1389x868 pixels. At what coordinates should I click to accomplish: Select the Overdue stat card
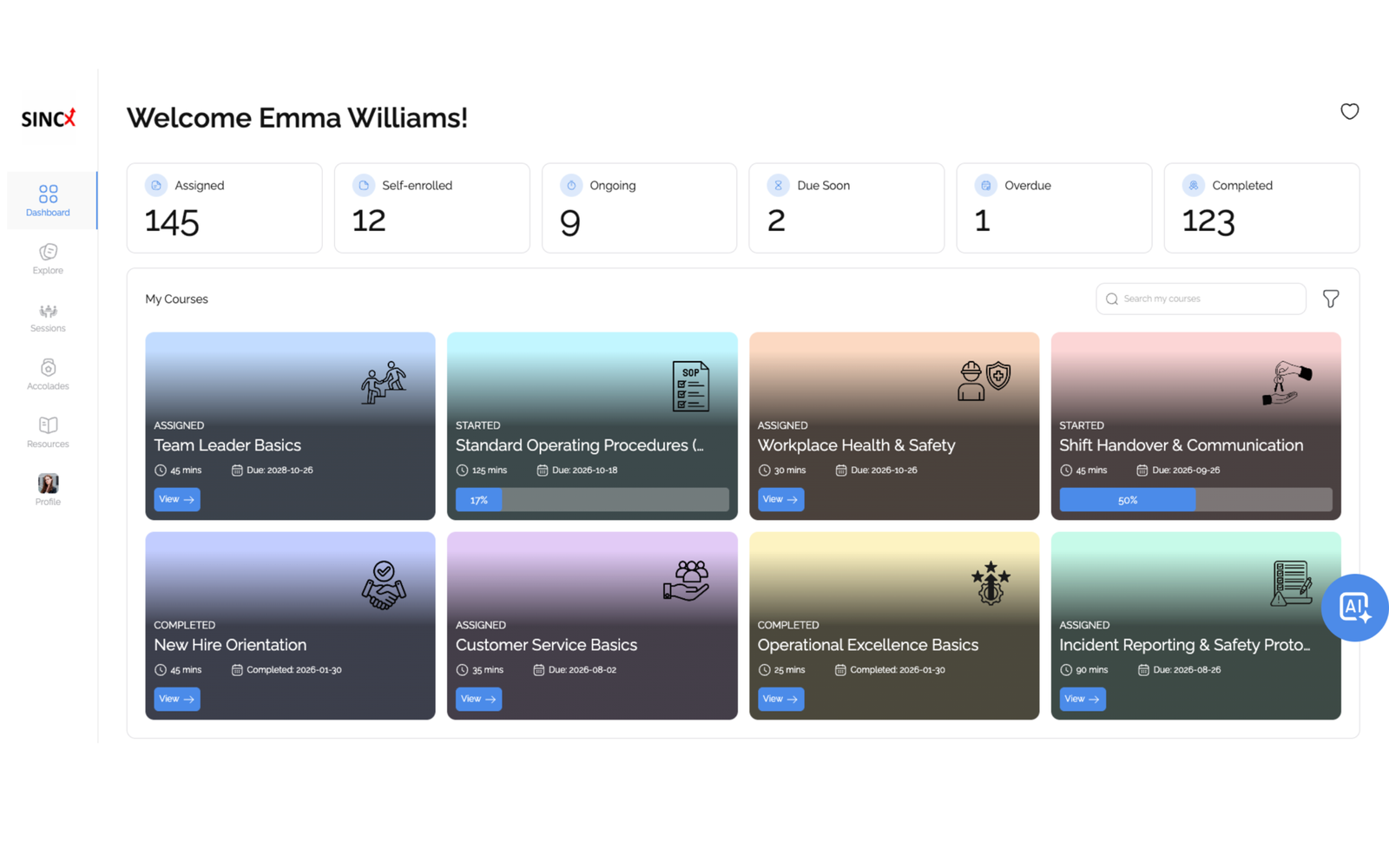click(x=1053, y=208)
